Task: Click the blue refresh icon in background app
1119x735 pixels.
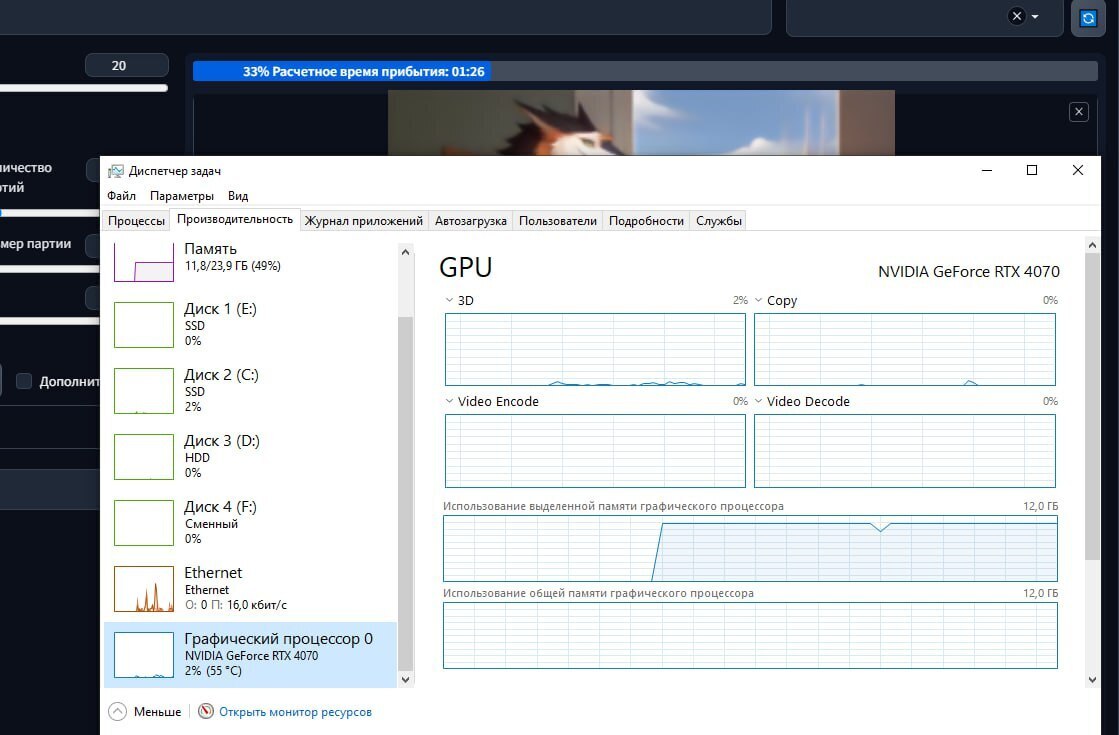Action: 1088,18
